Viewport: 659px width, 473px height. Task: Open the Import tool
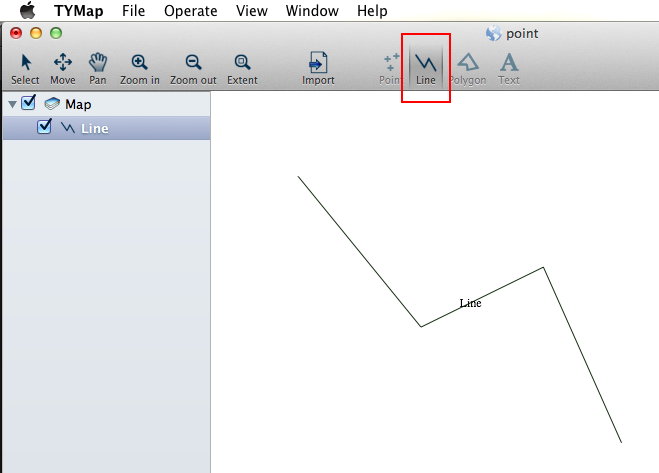point(318,69)
